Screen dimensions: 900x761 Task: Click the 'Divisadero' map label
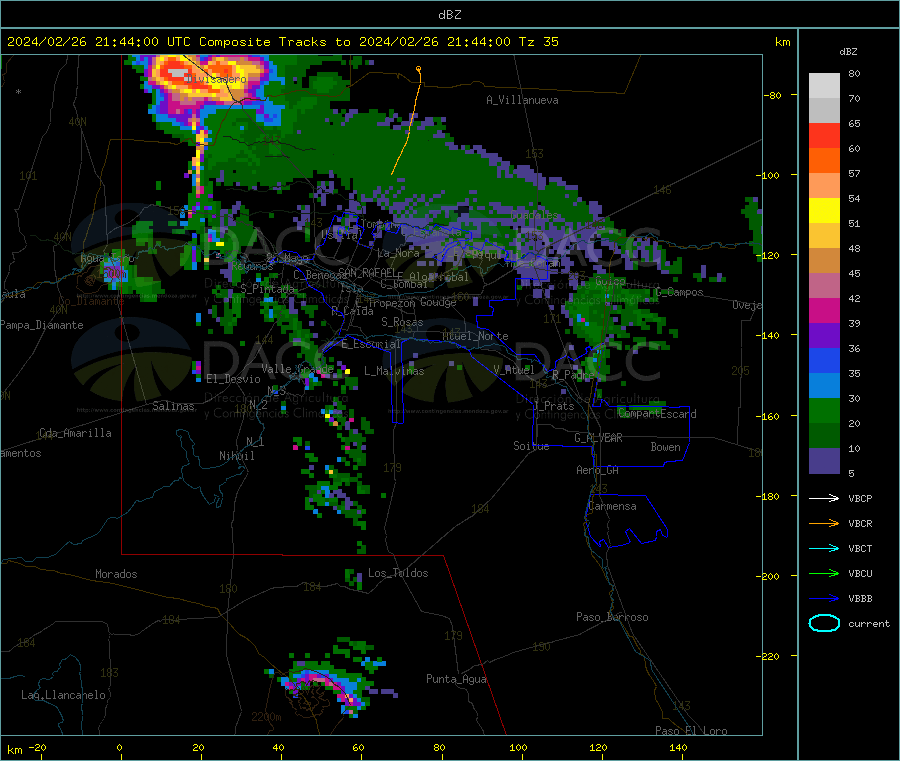(x=217, y=79)
